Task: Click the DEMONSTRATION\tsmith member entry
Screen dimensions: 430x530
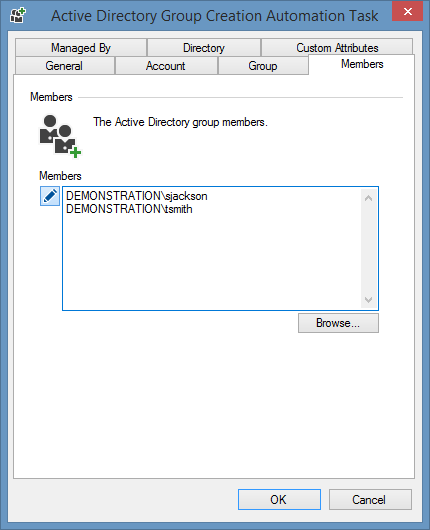Action: [129, 209]
